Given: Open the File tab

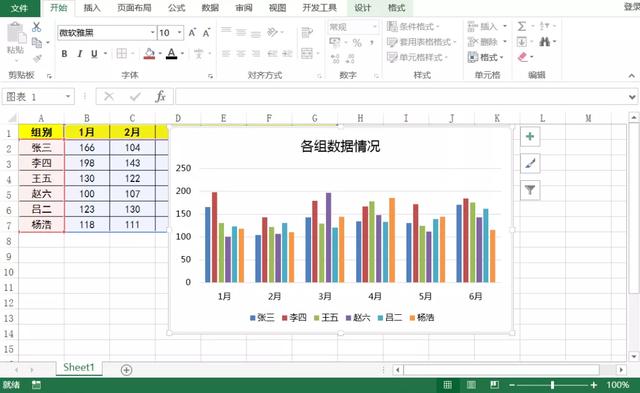Looking at the screenshot, I should pyautogui.click(x=19, y=8).
